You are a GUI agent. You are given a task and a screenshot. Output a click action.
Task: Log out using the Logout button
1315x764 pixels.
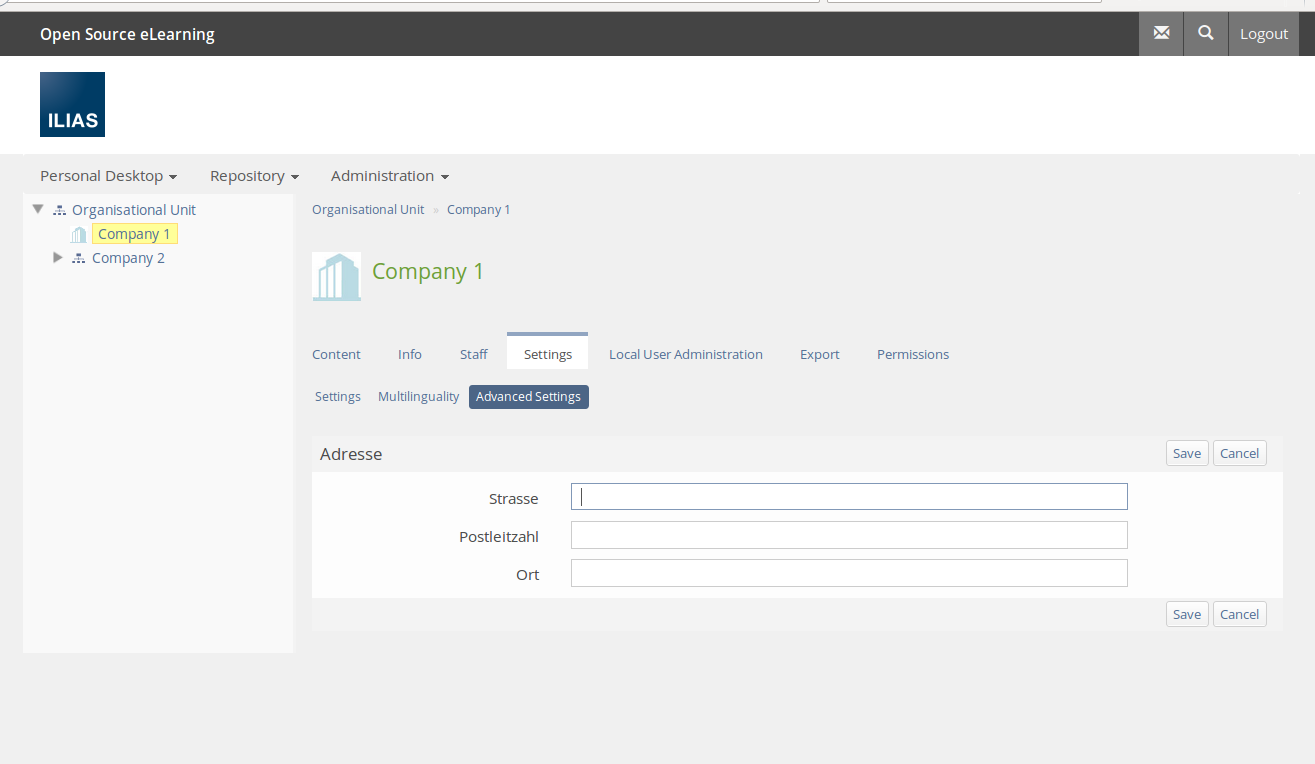[1263, 34]
